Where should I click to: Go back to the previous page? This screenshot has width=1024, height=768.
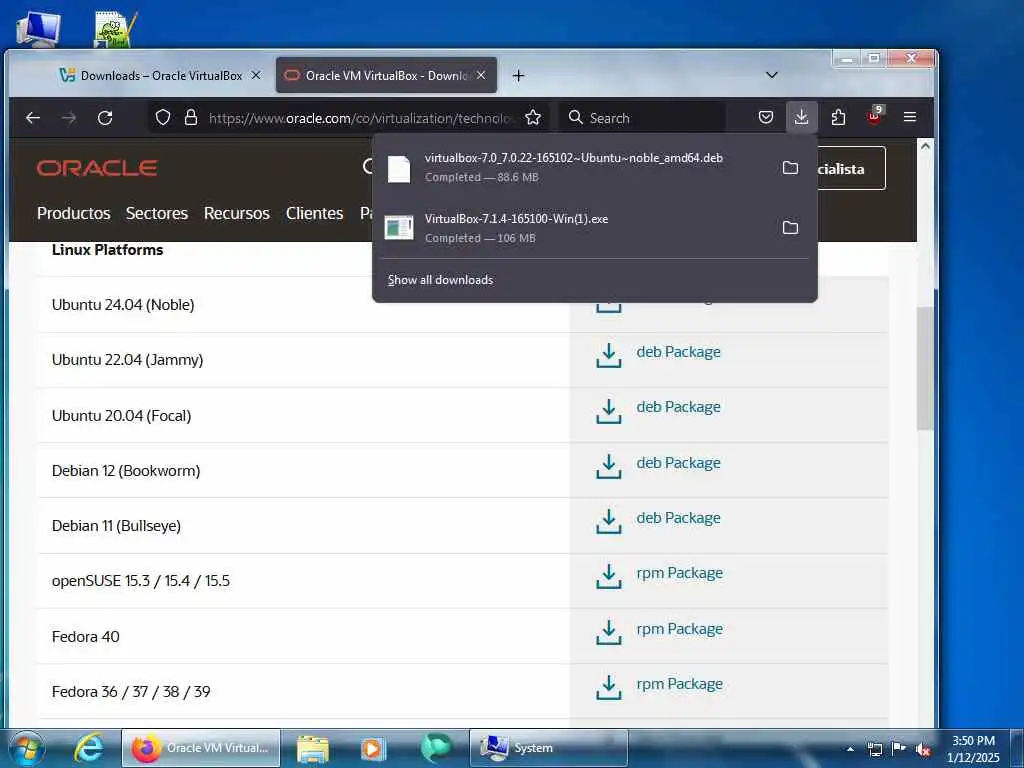coord(33,118)
